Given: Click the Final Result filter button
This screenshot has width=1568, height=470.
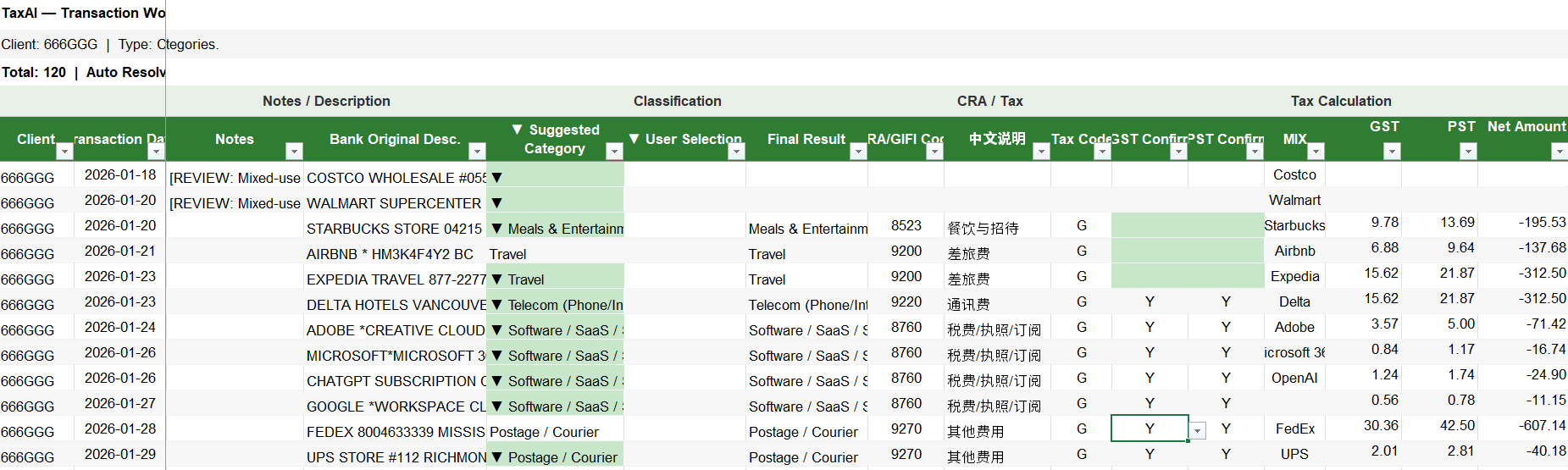Looking at the screenshot, I should 858,152.
